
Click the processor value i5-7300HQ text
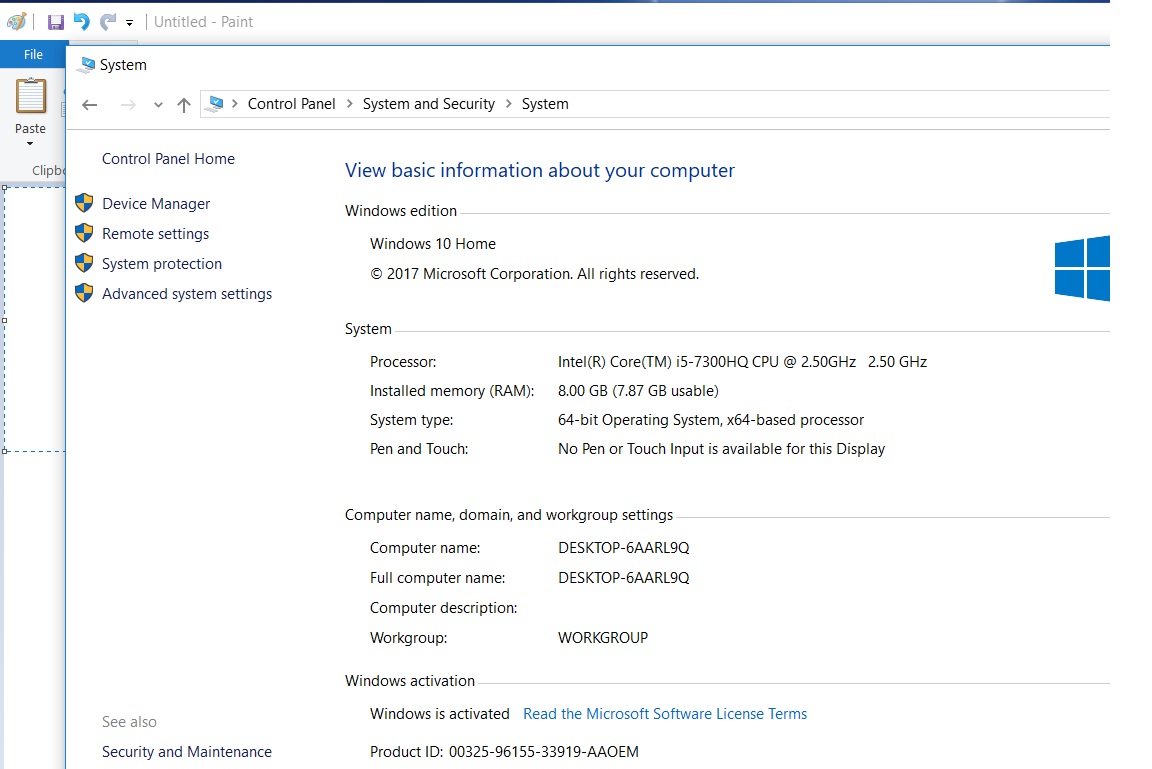pos(742,361)
